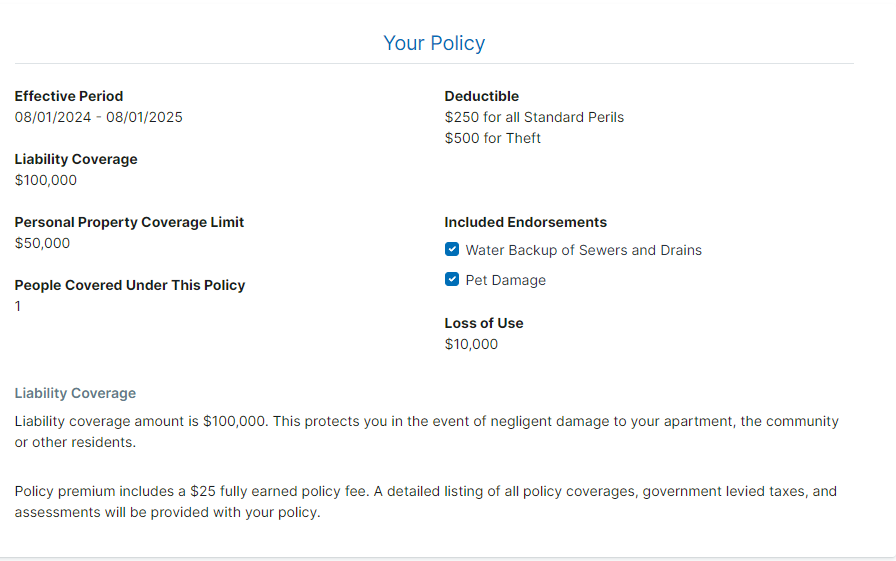This screenshot has width=896, height=561.
Task: Select the $250 for all Standard Perils text
Action: [x=534, y=117]
